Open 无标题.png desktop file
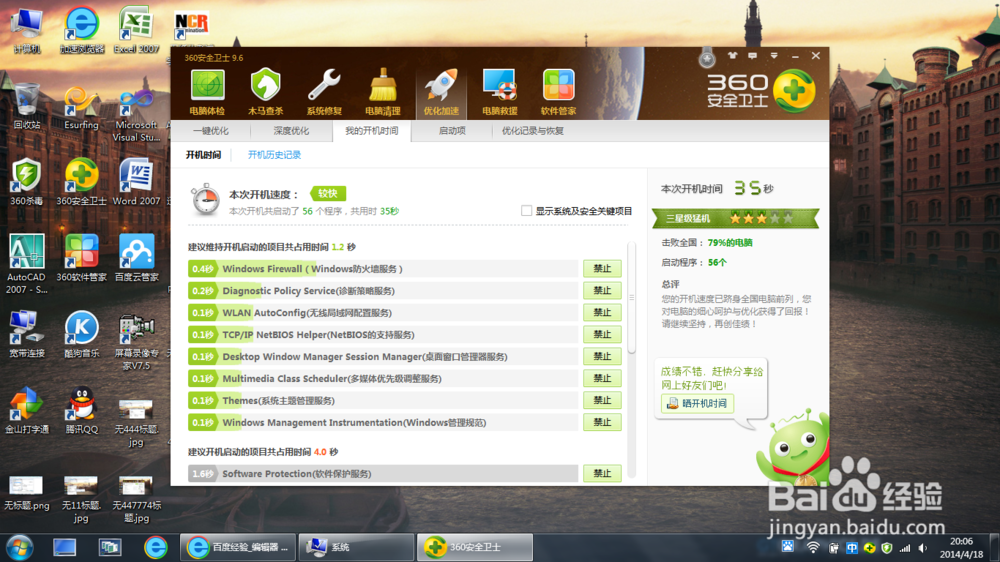This screenshot has width=1000, height=562. click(x=26, y=492)
